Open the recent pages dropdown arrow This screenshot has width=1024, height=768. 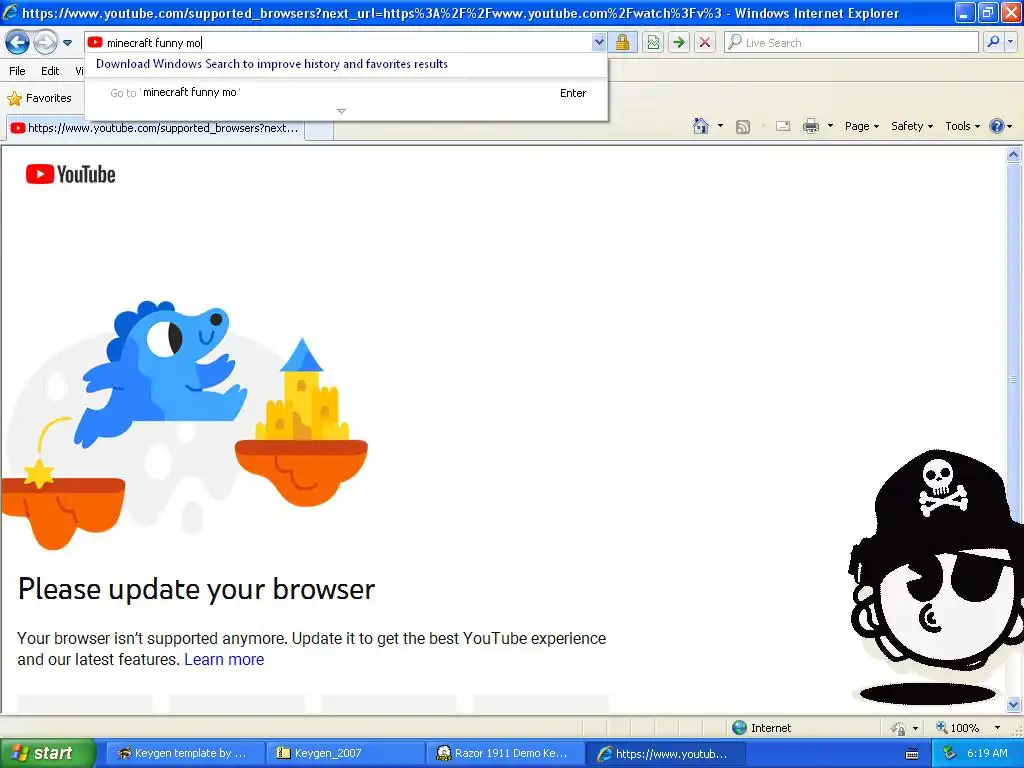pyautogui.click(x=67, y=43)
